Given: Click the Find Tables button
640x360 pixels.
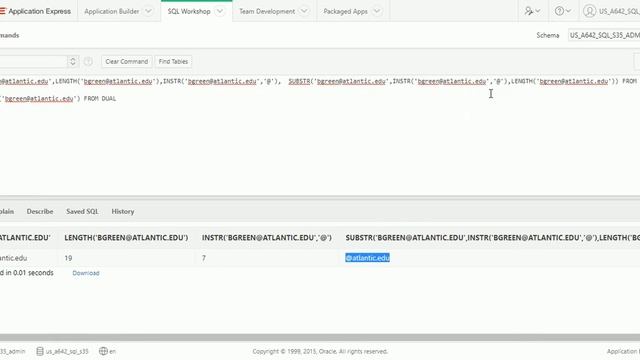Looking at the screenshot, I should 173,62.
